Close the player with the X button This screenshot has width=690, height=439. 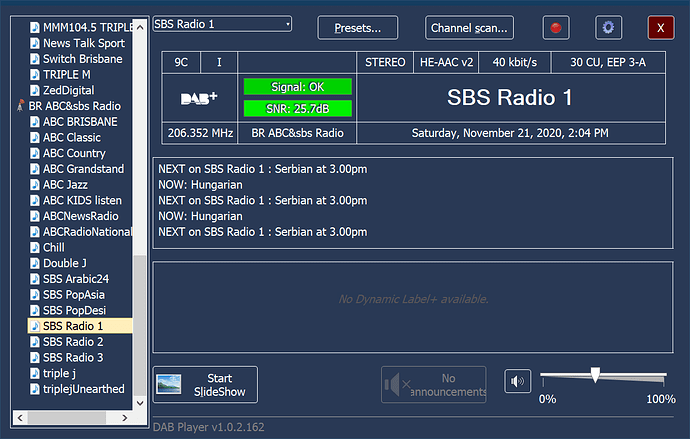(x=661, y=28)
